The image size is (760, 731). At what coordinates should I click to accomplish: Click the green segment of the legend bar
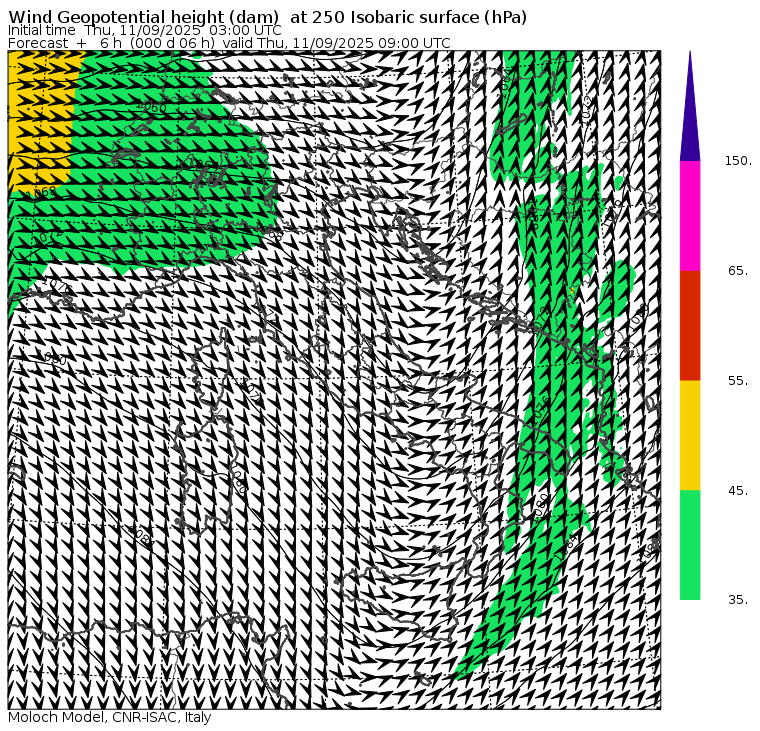690,545
